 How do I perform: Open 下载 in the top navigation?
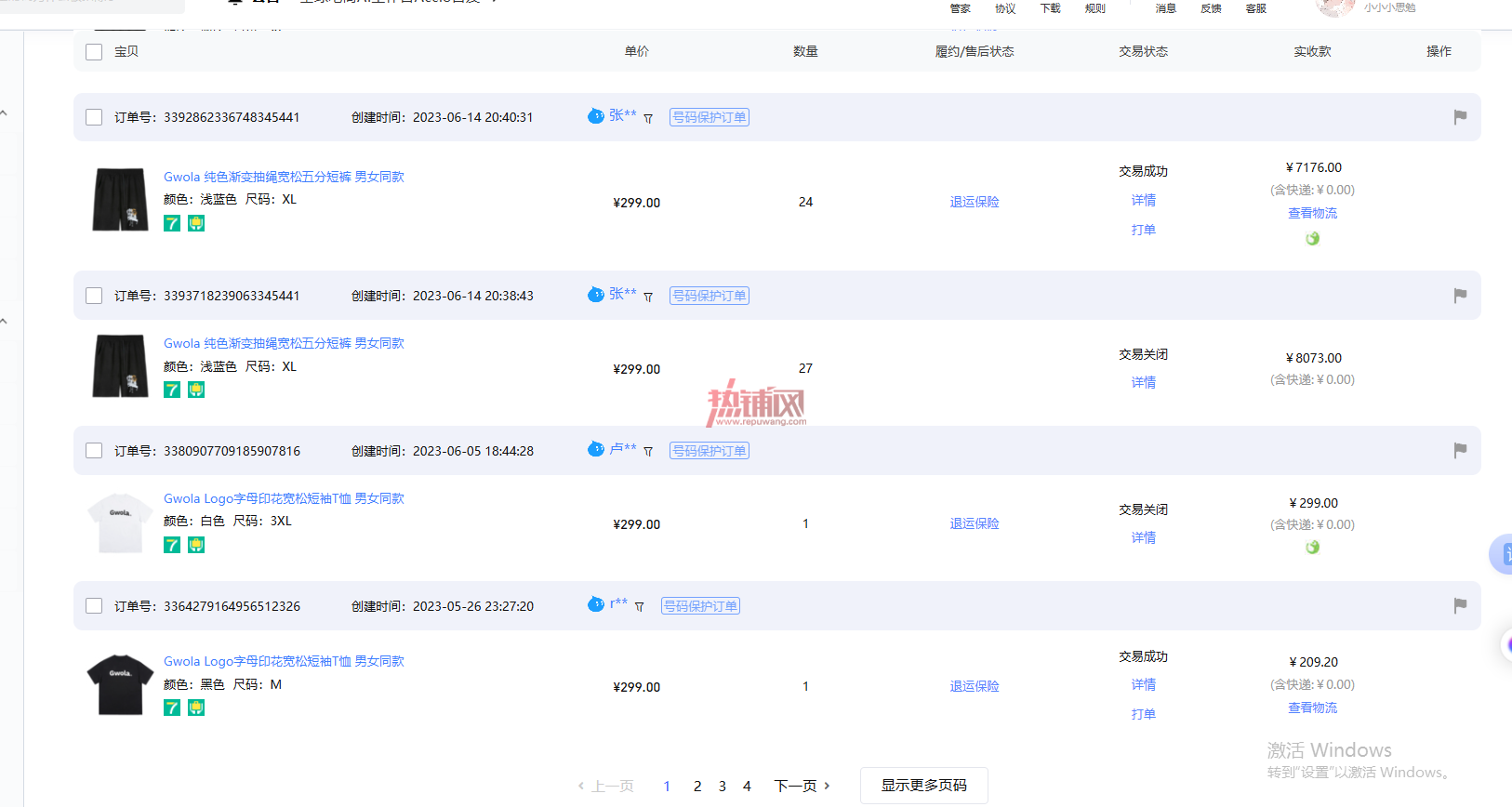(1050, 8)
